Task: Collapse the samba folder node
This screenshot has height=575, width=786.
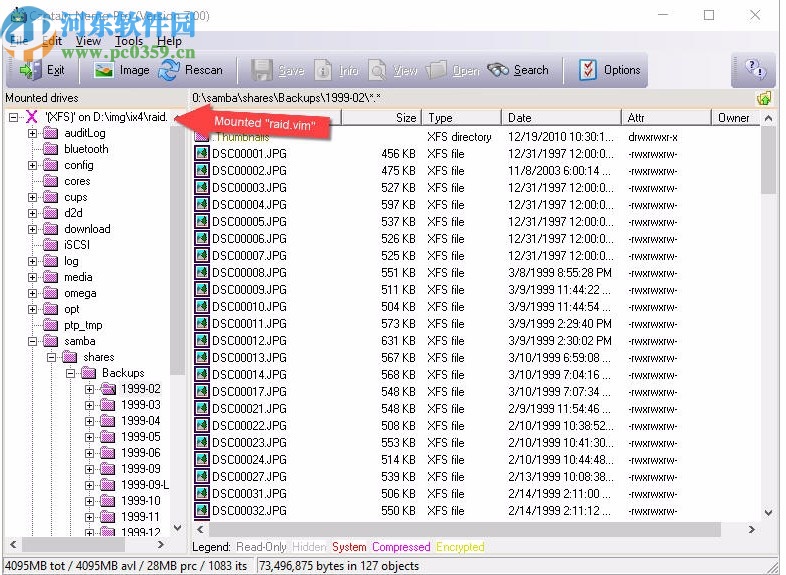Action: 33,341
